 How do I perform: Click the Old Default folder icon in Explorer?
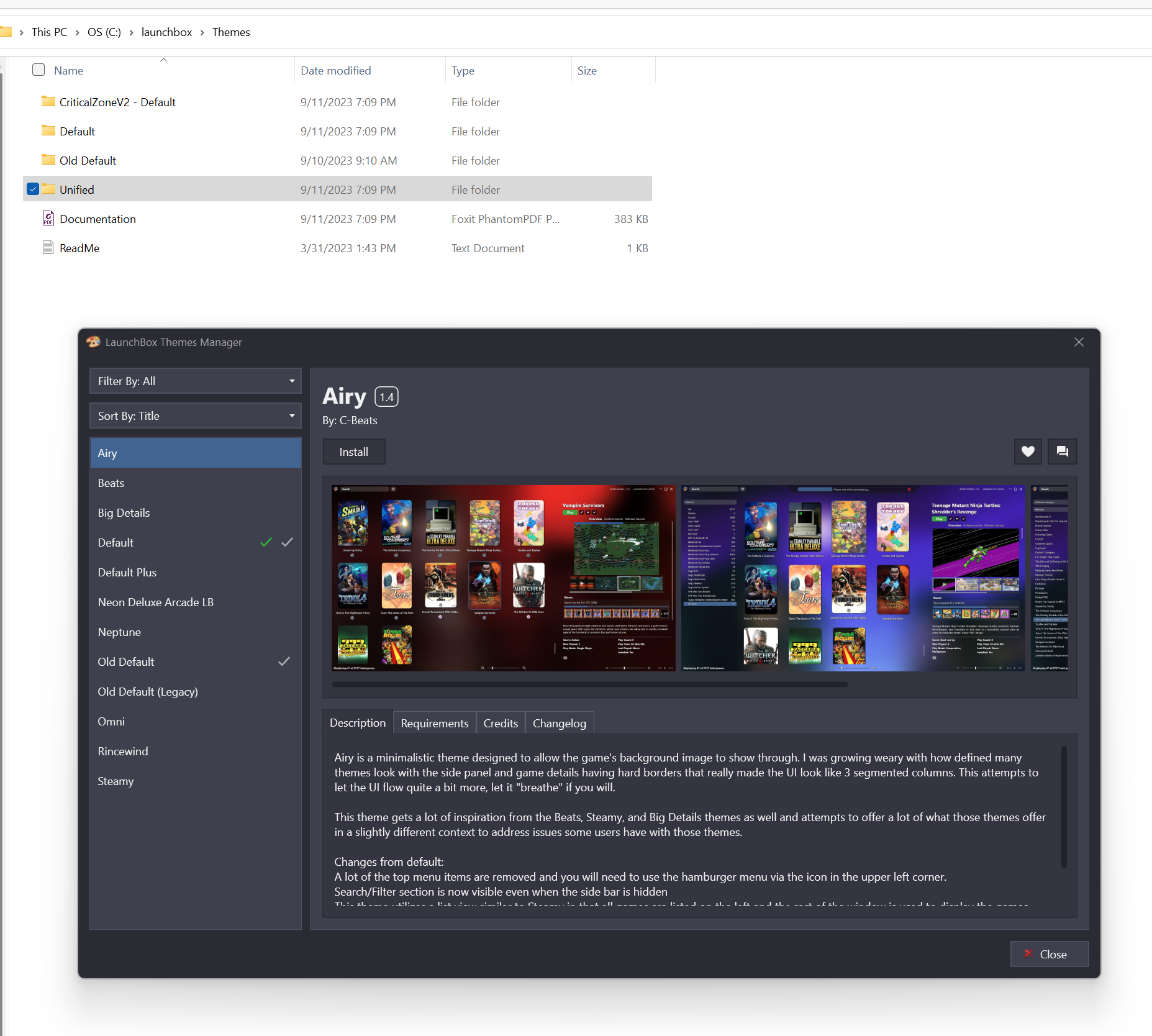pos(48,160)
